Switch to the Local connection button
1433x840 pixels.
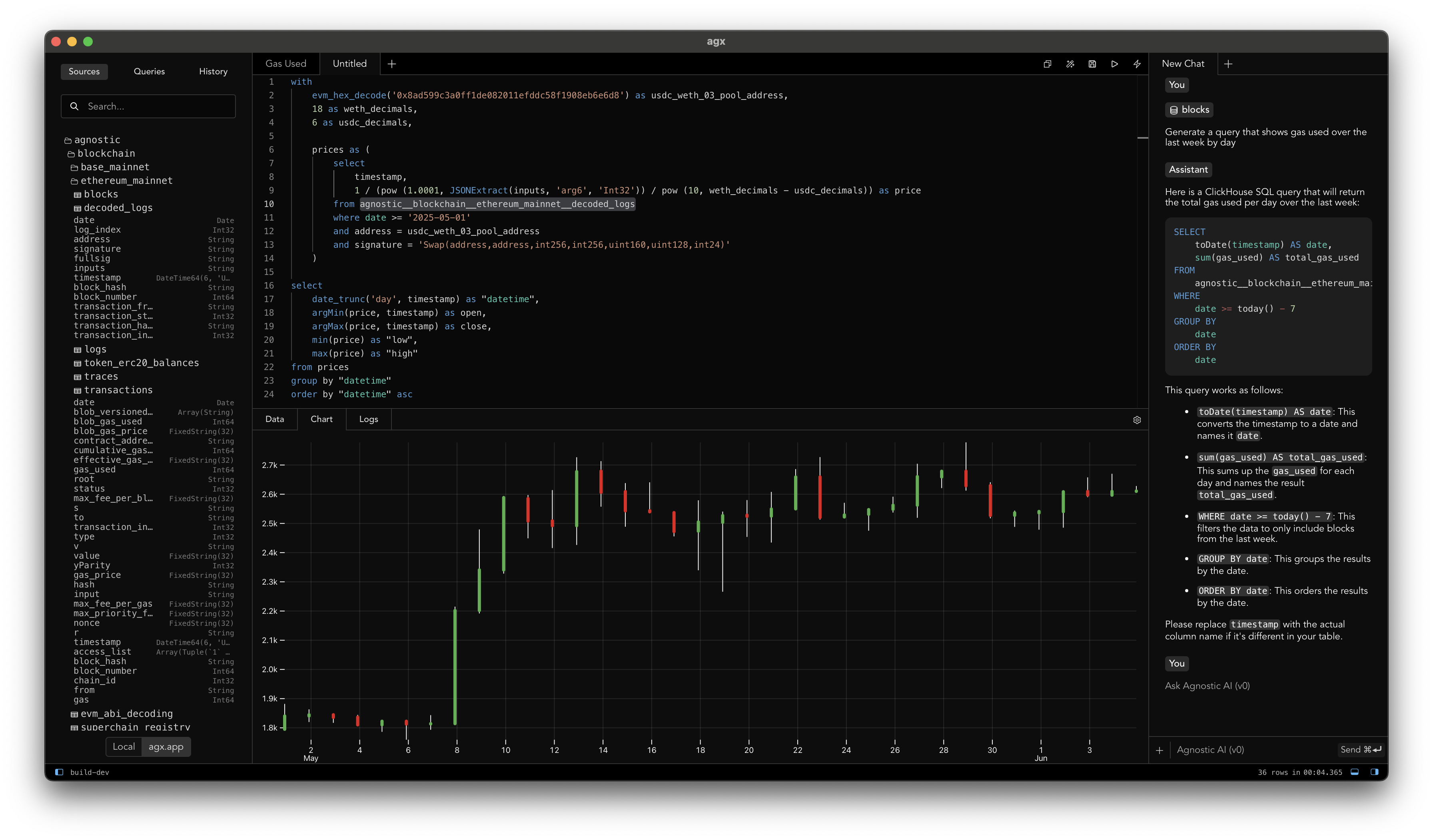(124, 747)
